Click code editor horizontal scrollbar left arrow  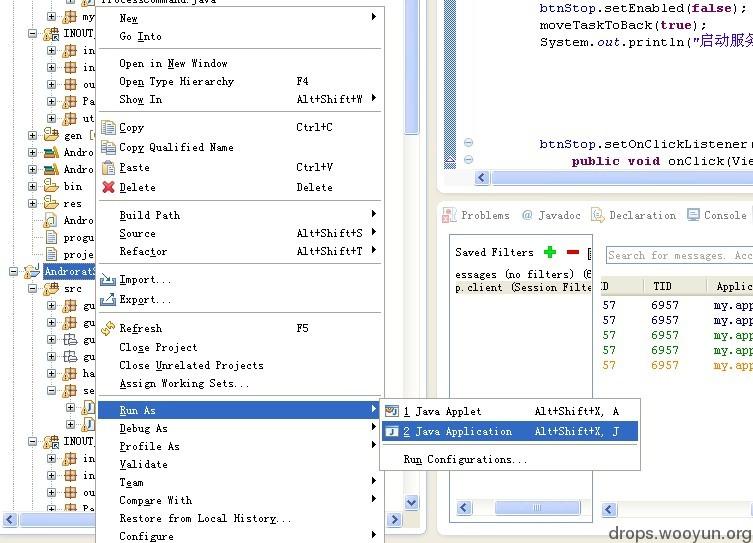482,178
